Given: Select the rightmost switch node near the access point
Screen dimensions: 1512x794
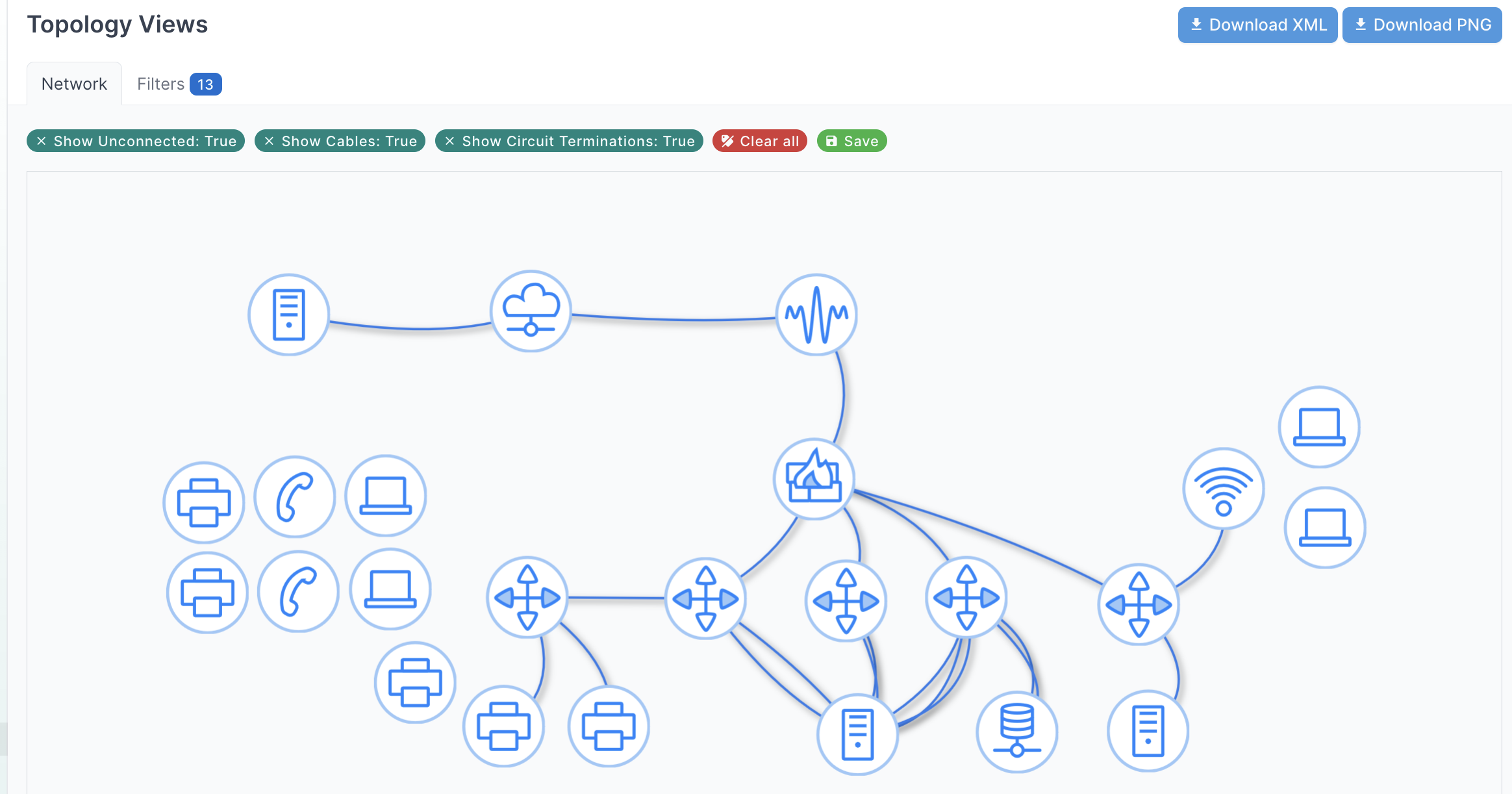Looking at the screenshot, I should tap(1139, 604).
